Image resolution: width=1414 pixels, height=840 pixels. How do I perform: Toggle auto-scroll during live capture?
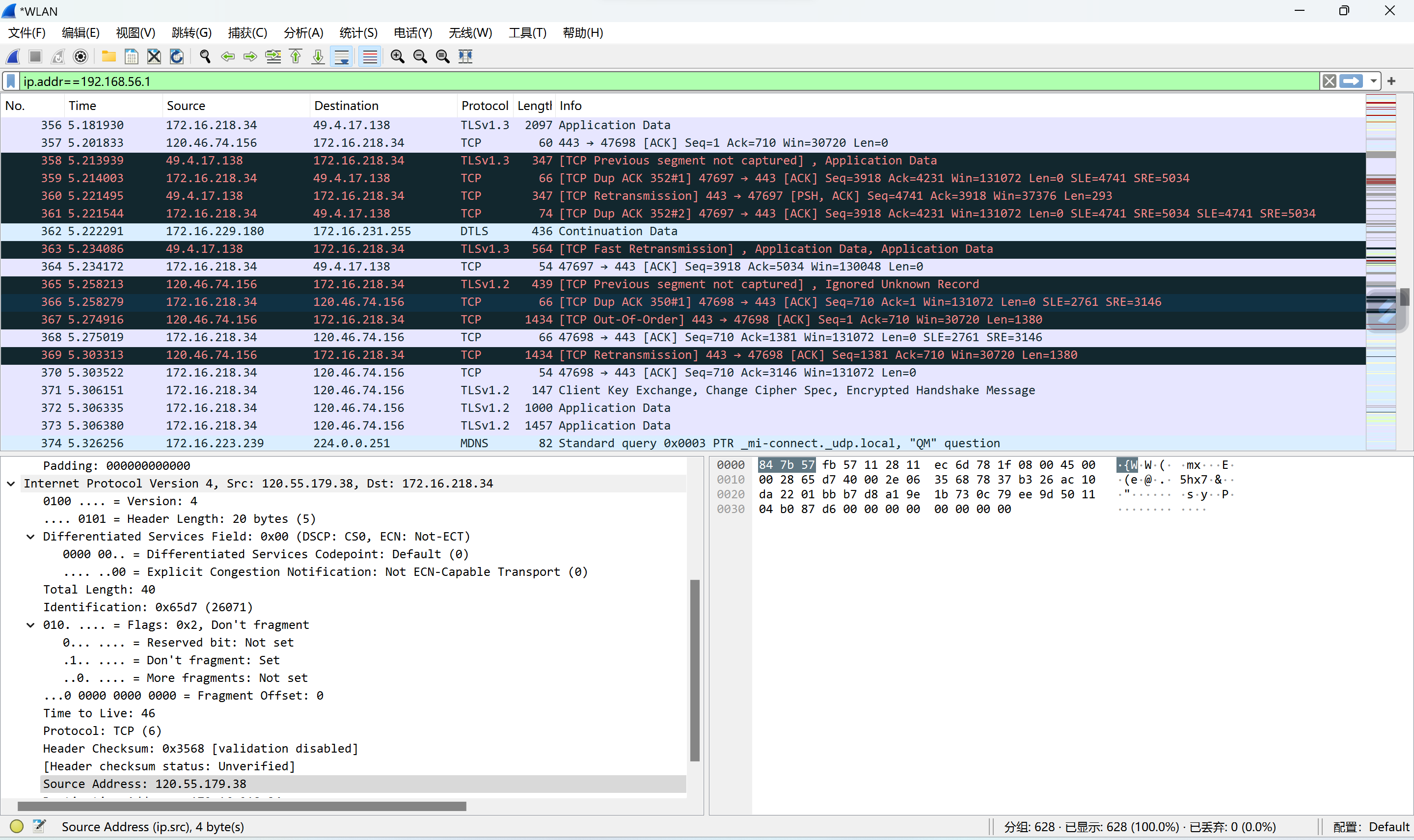[x=342, y=56]
